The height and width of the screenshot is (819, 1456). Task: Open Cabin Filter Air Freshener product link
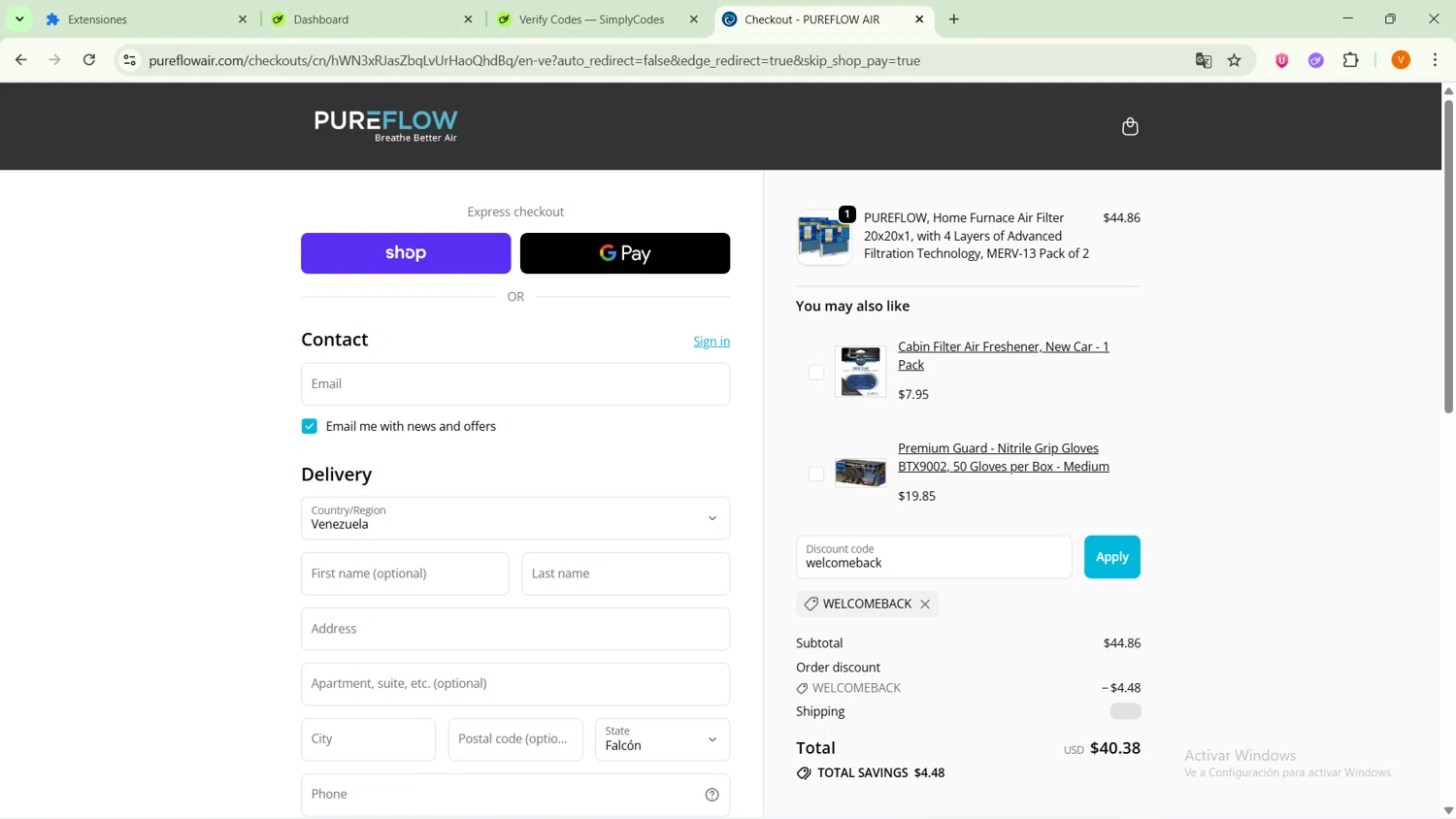tap(1004, 356)
